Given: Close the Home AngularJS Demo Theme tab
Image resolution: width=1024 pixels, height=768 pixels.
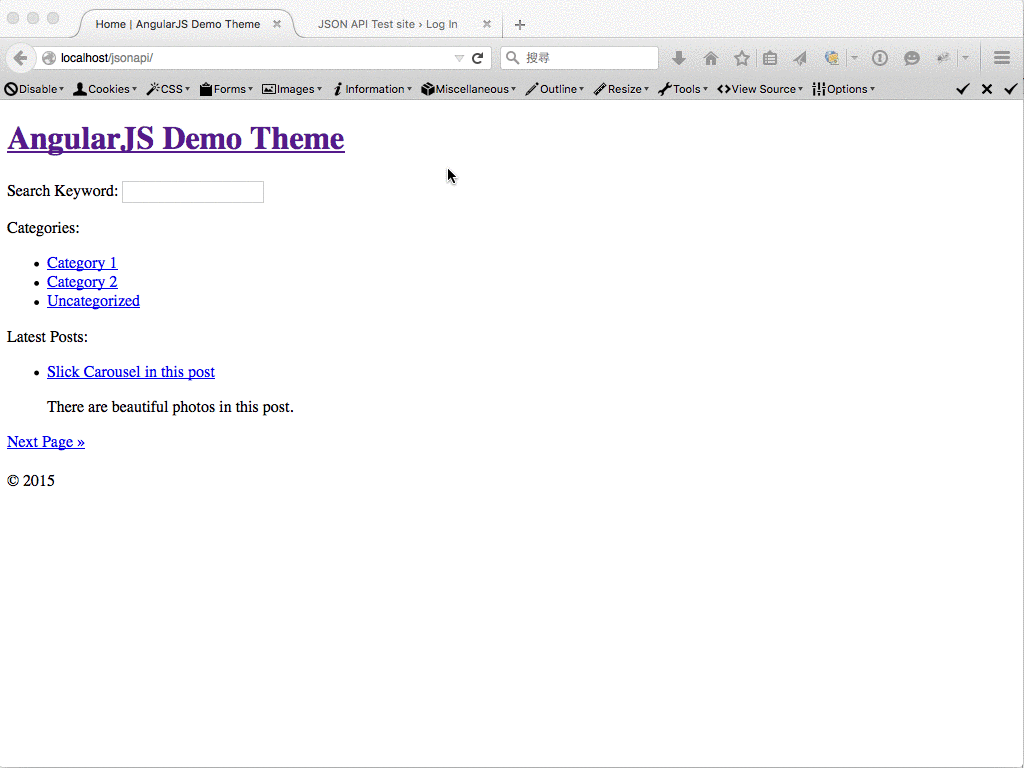Looking at the screenshot, I should click(x=277, y=24).
